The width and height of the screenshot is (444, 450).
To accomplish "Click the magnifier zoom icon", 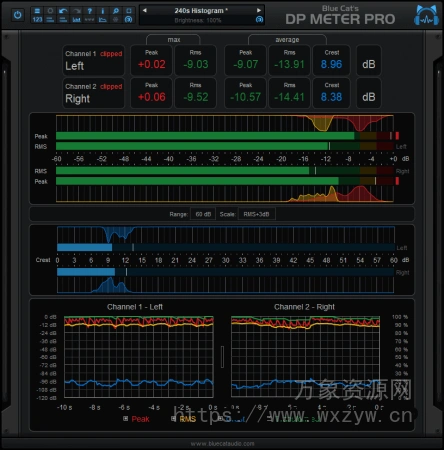I will click(x=116, y=11).
